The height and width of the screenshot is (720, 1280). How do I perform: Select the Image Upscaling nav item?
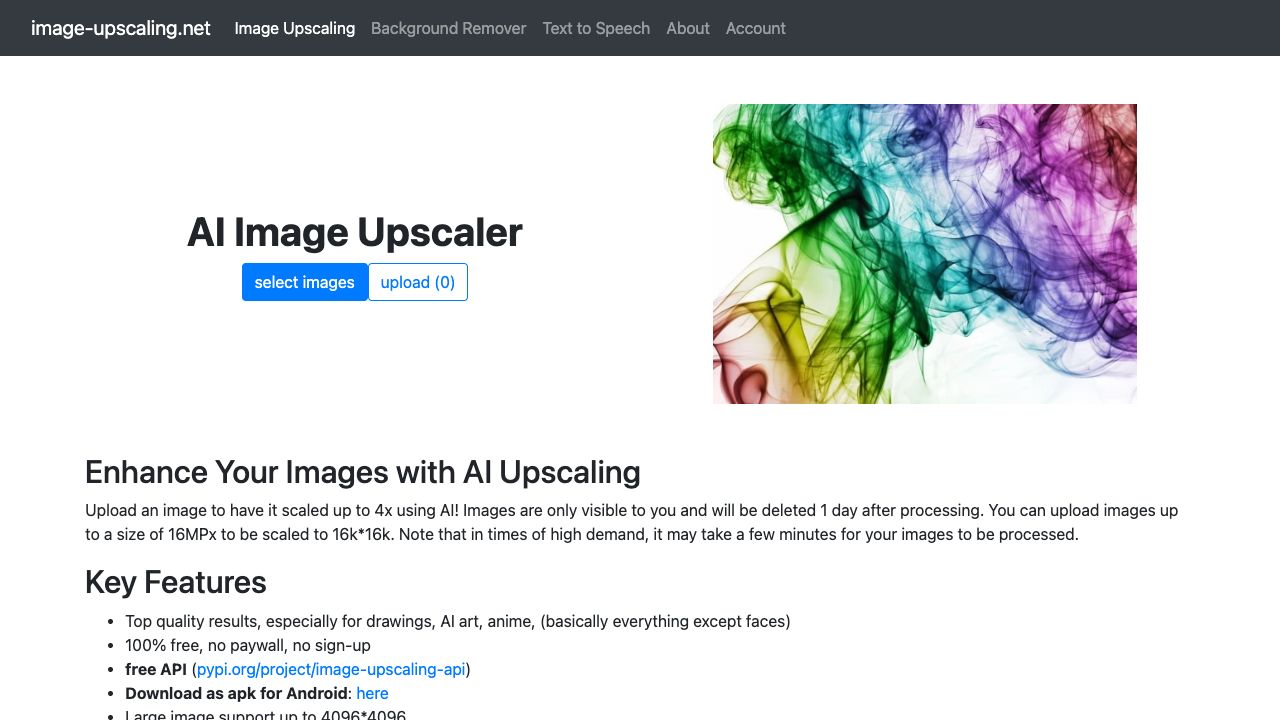(x=295, y=28)
